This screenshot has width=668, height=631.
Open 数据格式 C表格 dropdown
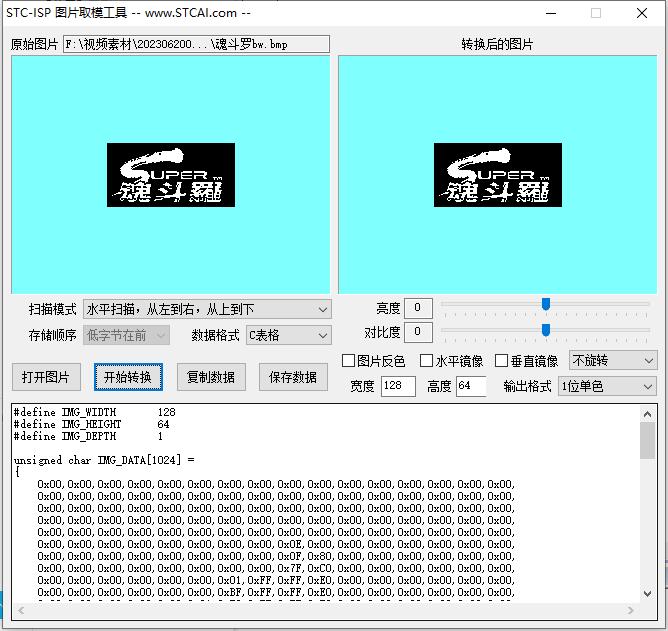point(288,335)
